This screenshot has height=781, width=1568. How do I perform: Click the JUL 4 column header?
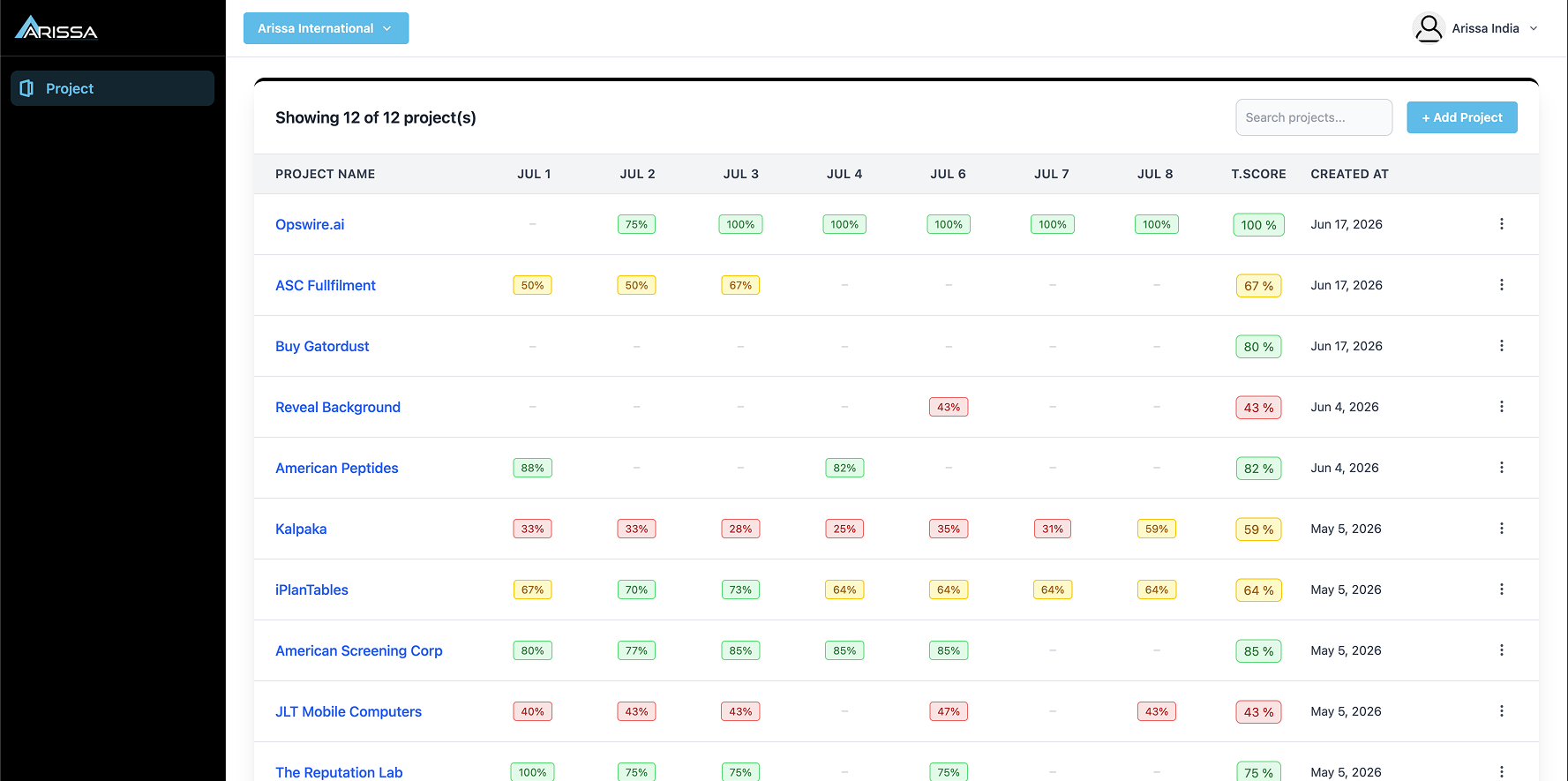[844, 174]
